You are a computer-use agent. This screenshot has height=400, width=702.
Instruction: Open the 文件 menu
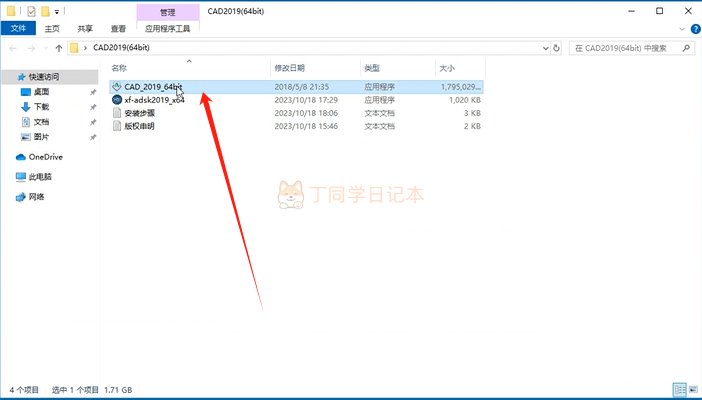(x=18, y=28)
